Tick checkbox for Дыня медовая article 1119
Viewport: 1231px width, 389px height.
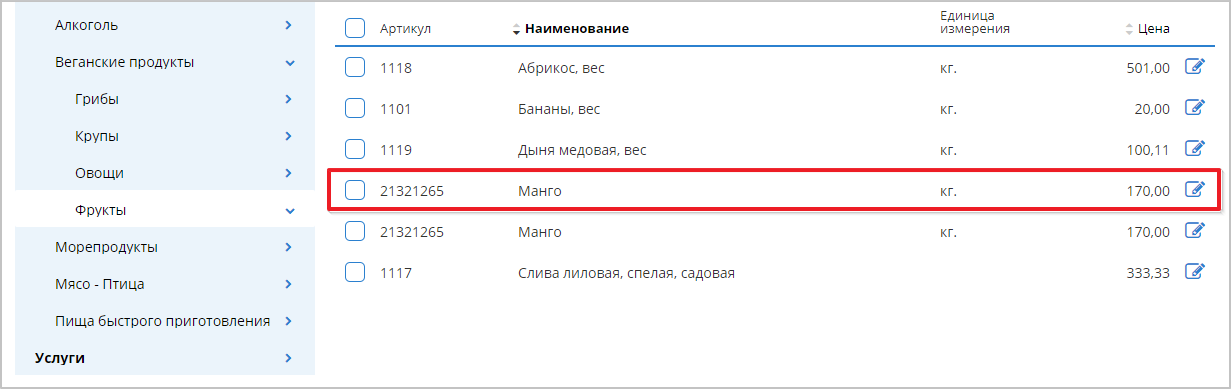tap(355, 150)
